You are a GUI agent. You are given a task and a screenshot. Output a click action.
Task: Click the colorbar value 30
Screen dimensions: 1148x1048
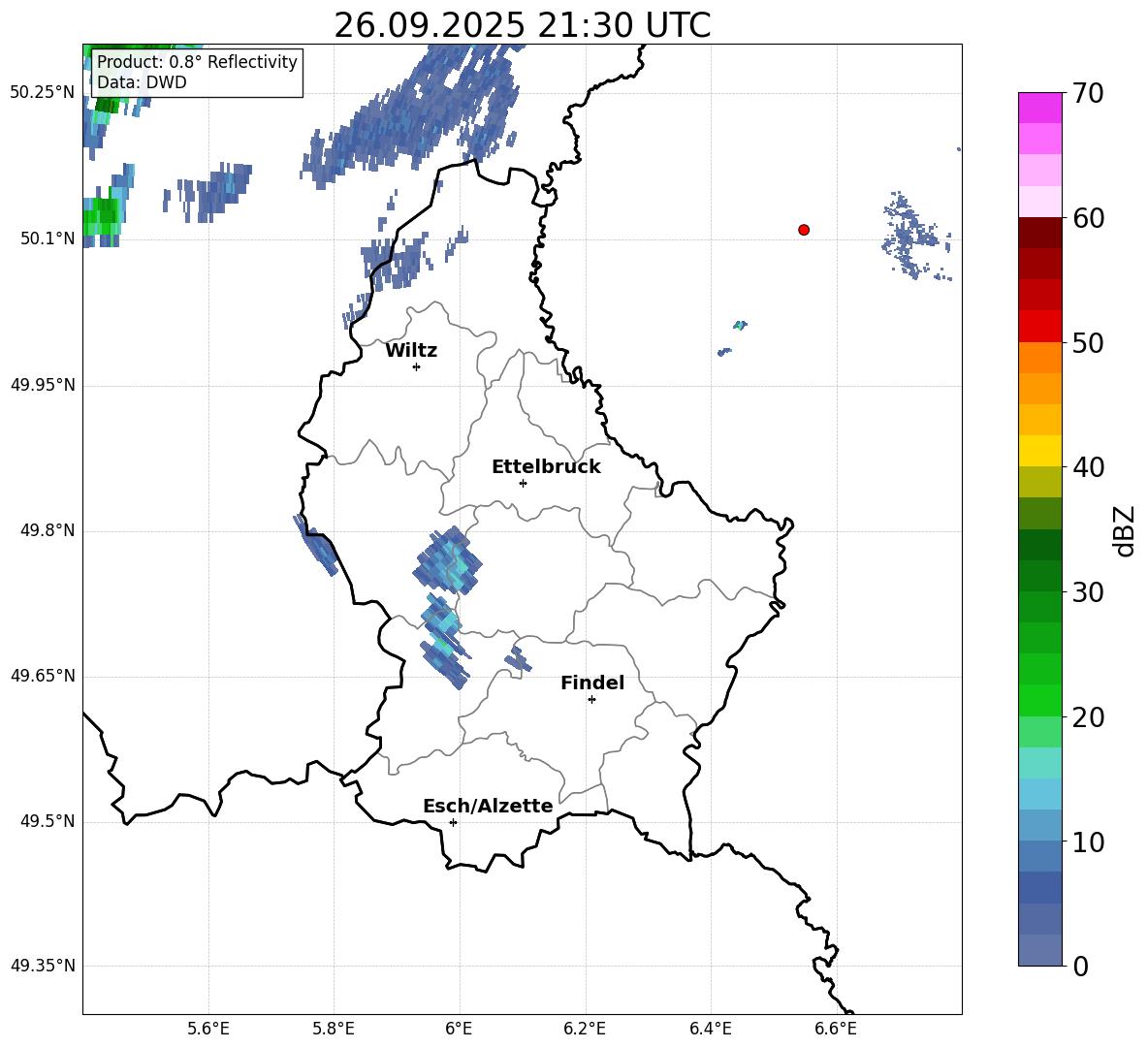click(1089, 592)
